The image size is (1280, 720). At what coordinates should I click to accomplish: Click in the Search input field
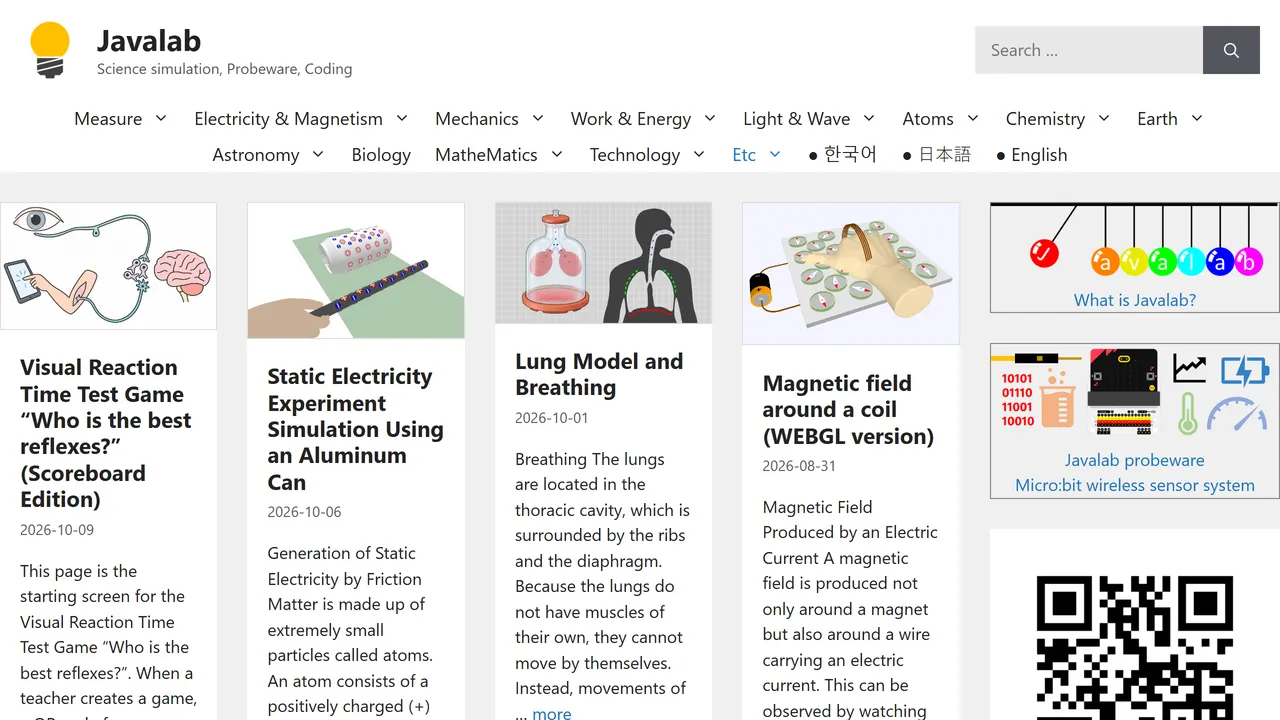coord(1089,50)
